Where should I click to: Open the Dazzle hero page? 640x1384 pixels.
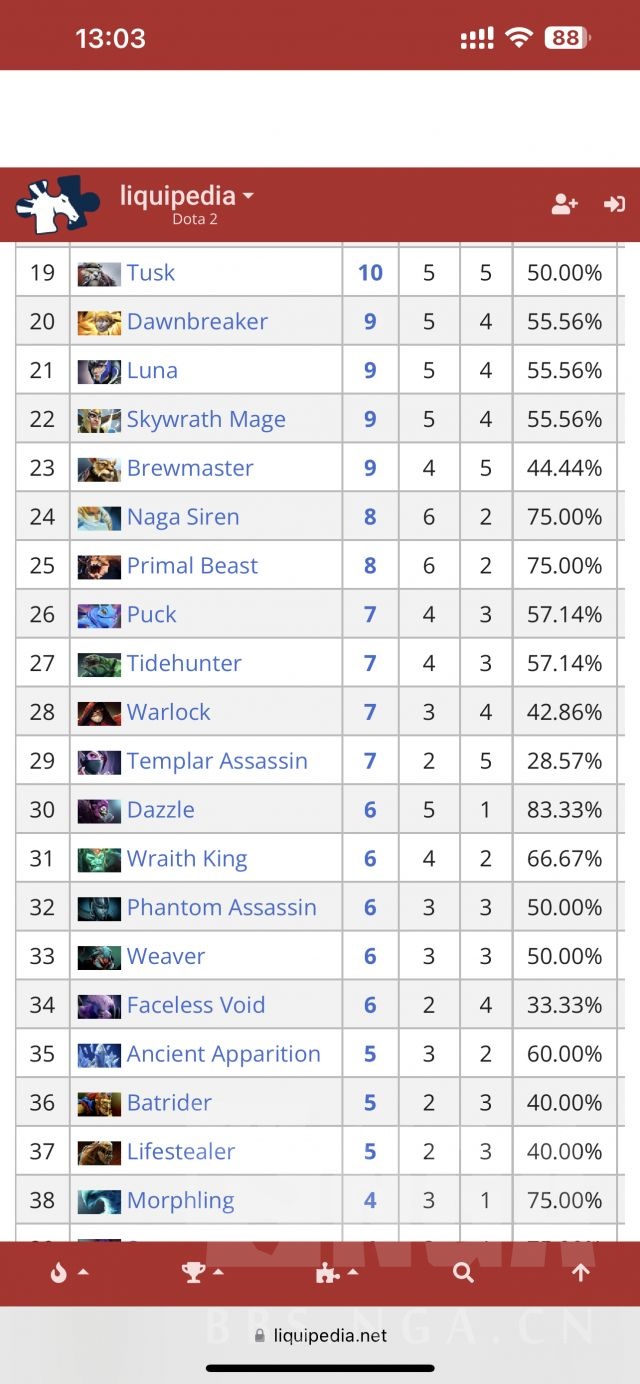pos(157,809)
